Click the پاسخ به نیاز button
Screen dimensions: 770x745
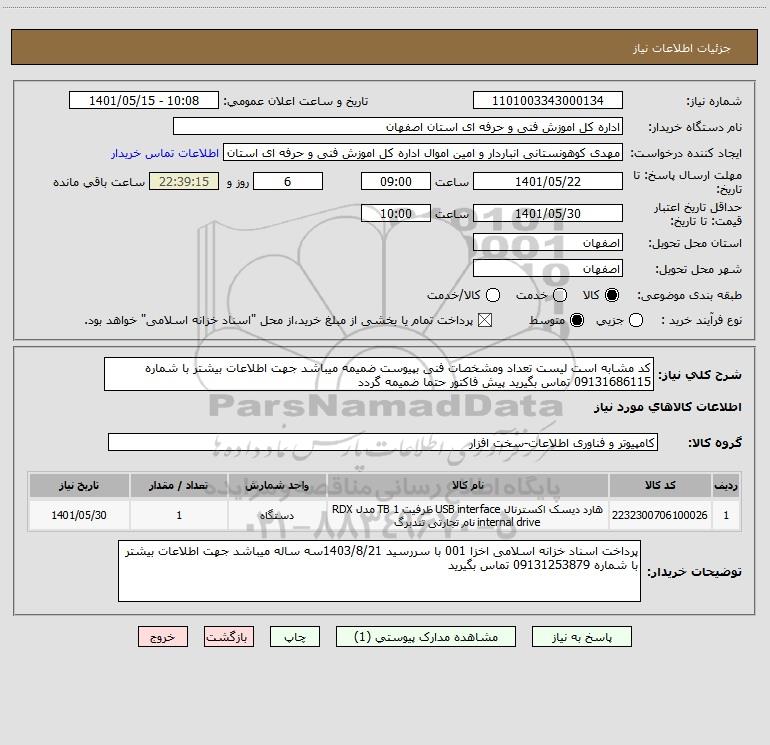[x=582, y=637]
